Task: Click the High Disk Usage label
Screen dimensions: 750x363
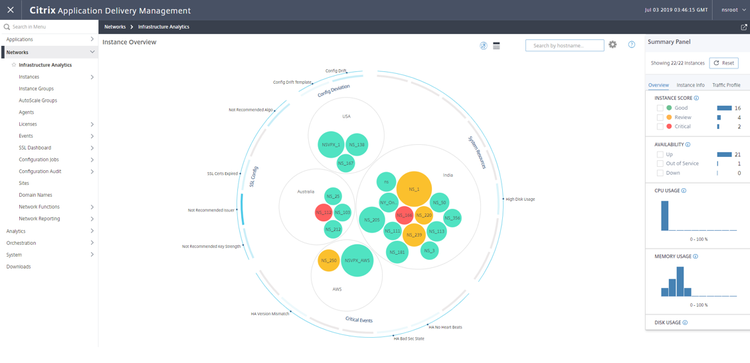Action: (520, 199)
